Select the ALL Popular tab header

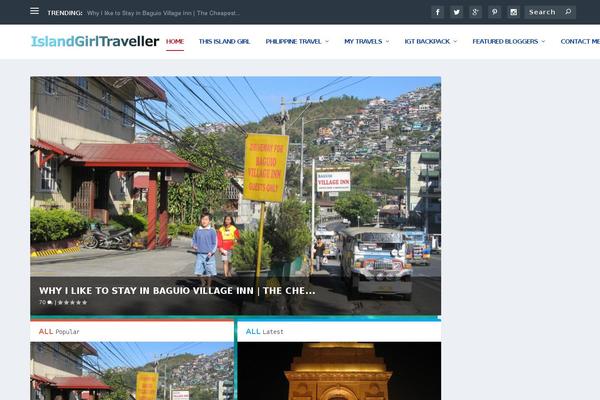click(x=59, y=331)
